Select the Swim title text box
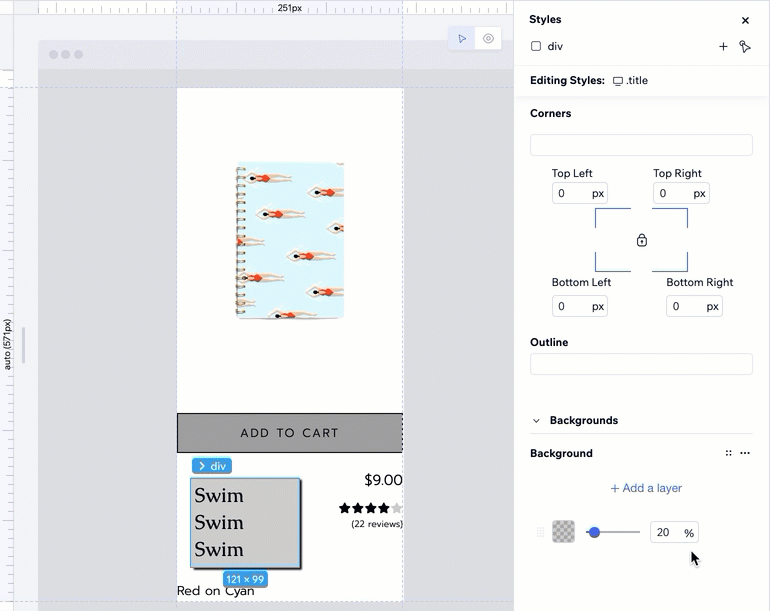Viewport: 770px width, 611px height. point(245,523)
